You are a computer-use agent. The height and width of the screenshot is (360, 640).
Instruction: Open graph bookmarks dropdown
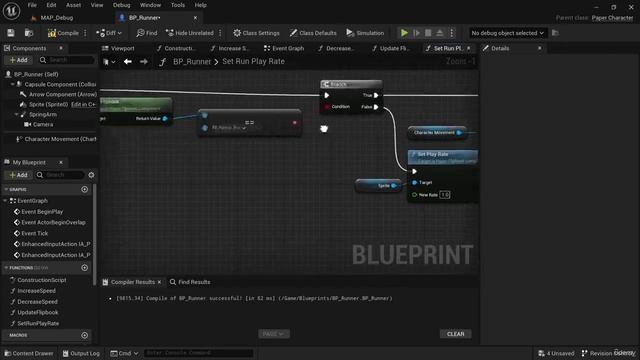(109, 62)
